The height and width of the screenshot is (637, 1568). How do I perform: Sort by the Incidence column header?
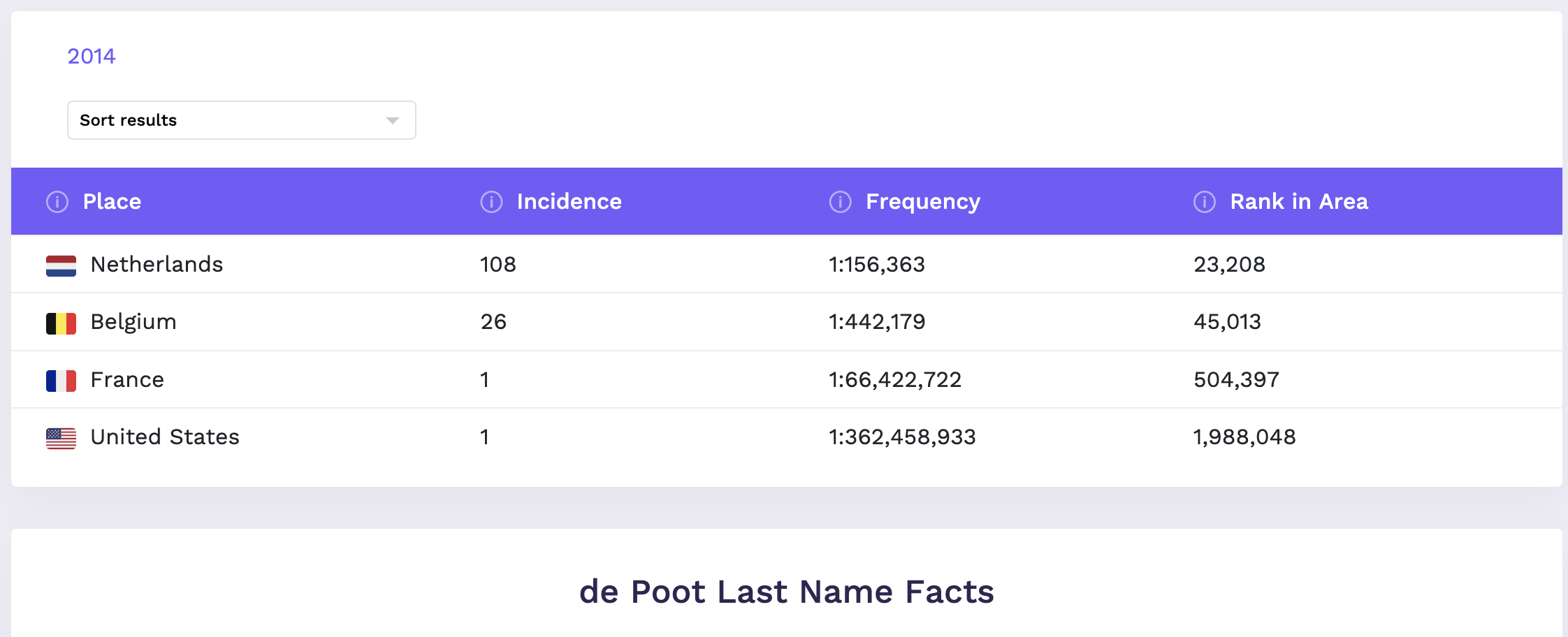(x=569, y=202)
